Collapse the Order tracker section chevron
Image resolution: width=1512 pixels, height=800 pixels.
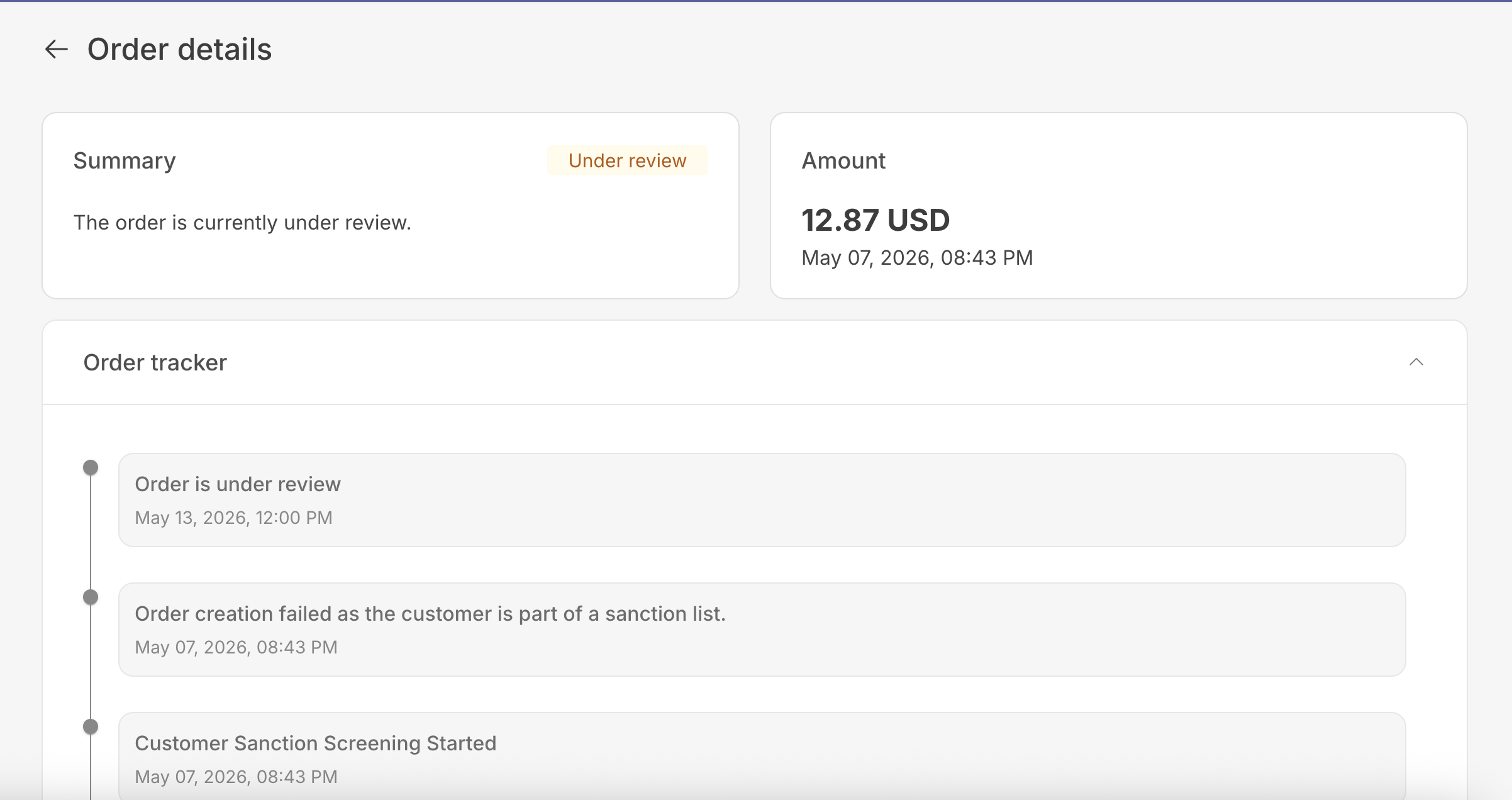pos(1416,362)
